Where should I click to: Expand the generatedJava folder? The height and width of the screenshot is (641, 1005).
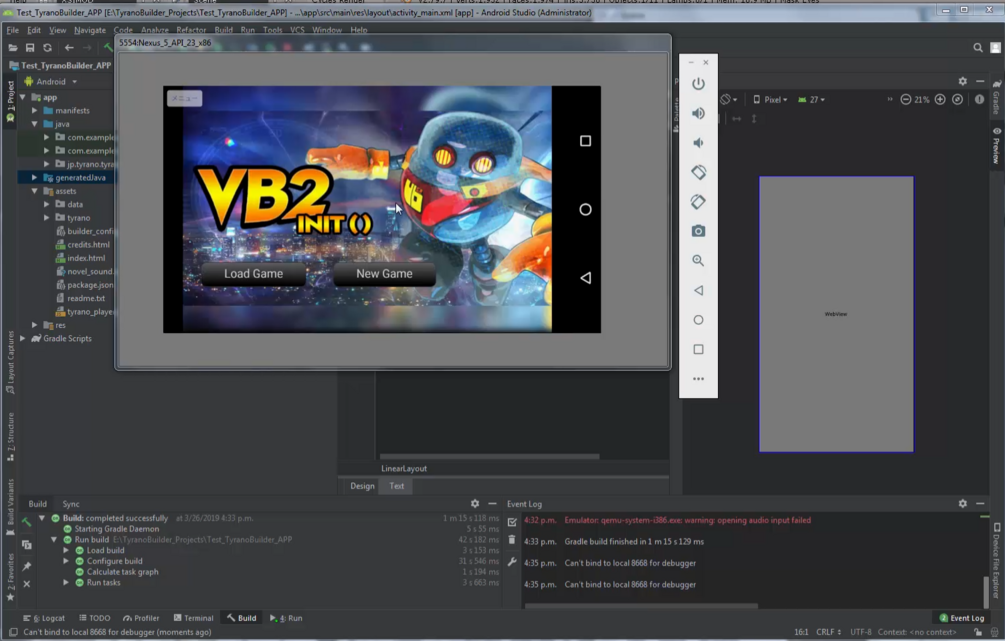pos(35,178)
